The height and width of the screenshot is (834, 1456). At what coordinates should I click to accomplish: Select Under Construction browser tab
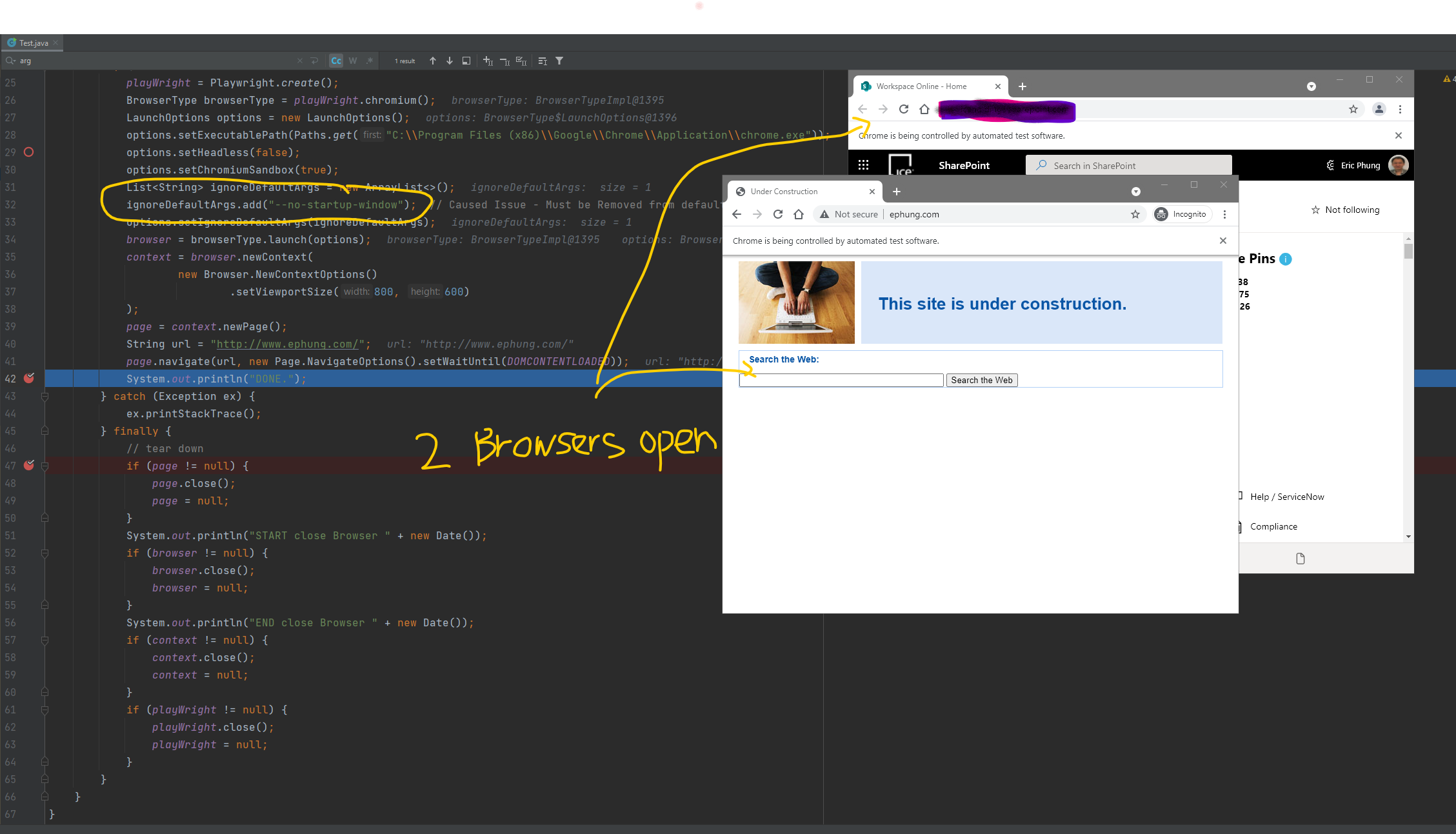tap(784, 192)
